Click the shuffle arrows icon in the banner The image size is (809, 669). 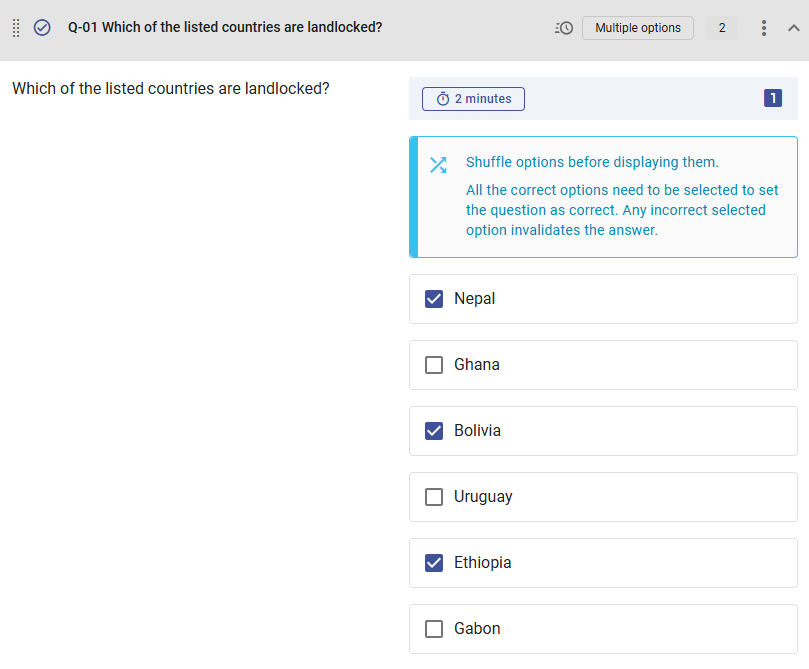(x=438, y=165)
